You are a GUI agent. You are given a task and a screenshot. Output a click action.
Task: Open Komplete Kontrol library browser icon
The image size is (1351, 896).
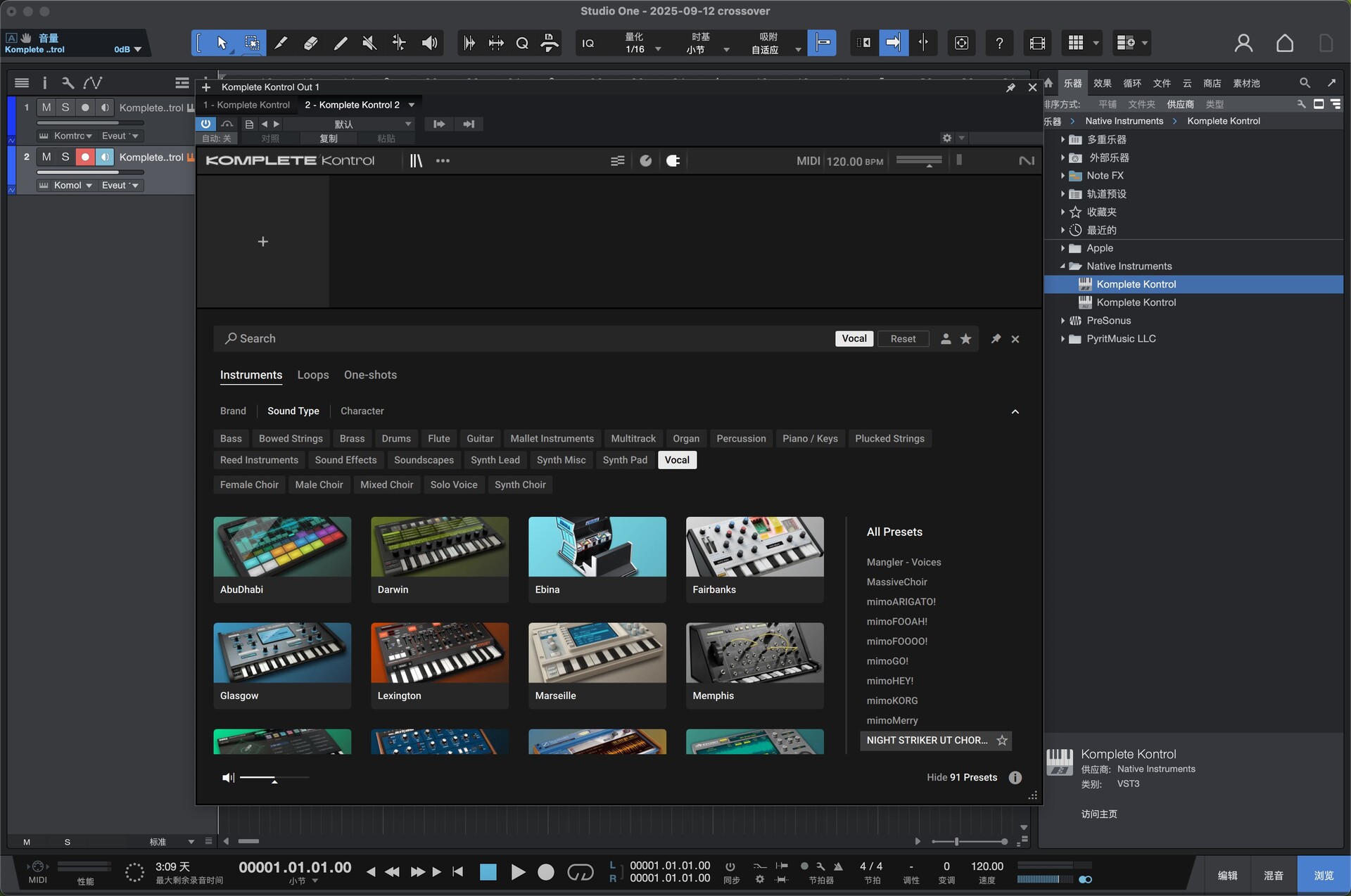point(416,160)
